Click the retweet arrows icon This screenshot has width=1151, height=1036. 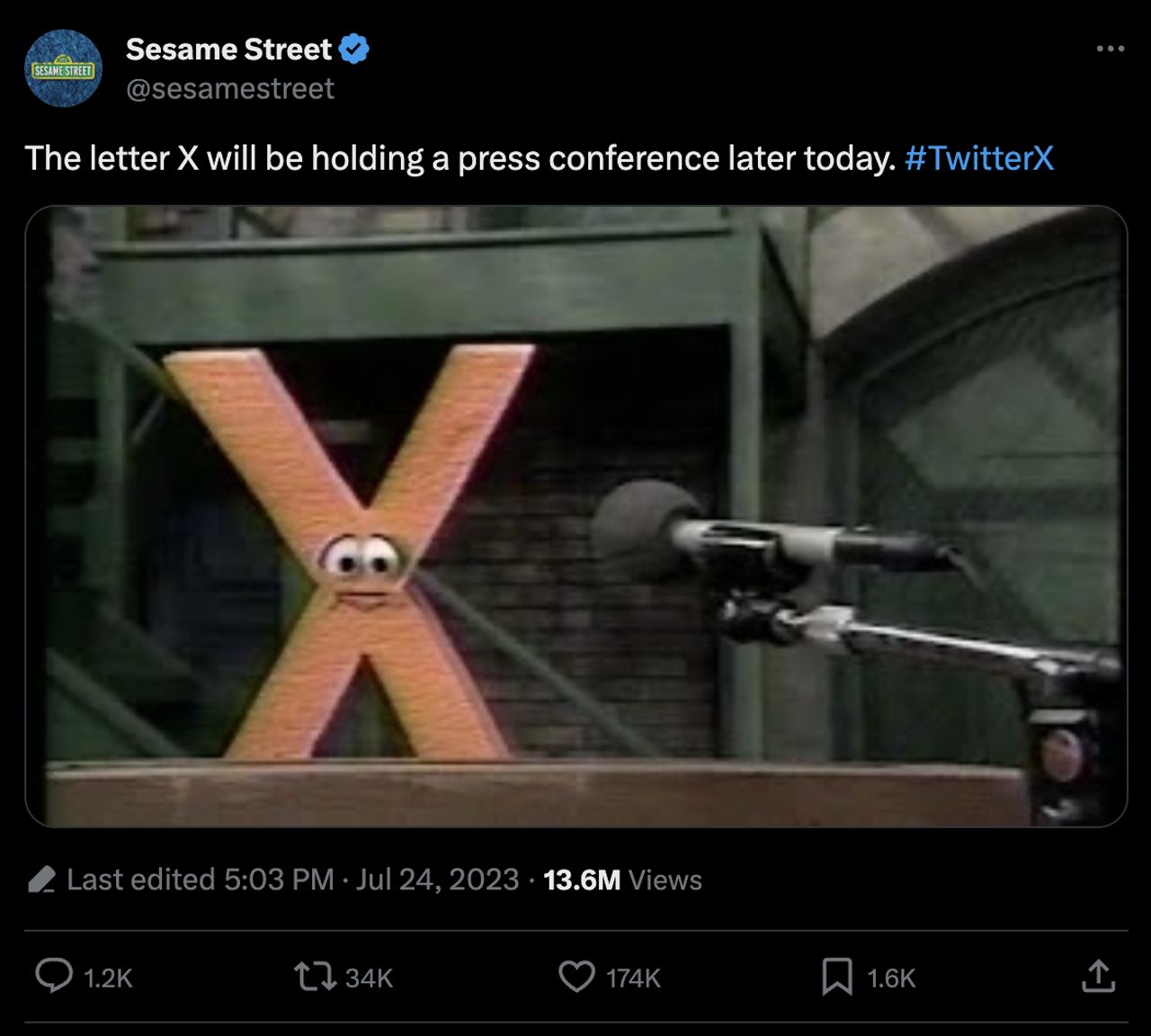click(315, 977)
